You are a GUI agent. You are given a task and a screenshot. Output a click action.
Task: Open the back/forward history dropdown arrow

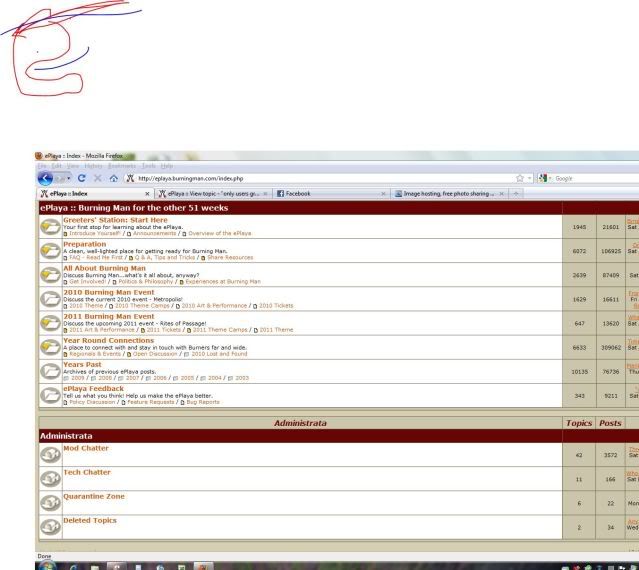tap(68, 178)
